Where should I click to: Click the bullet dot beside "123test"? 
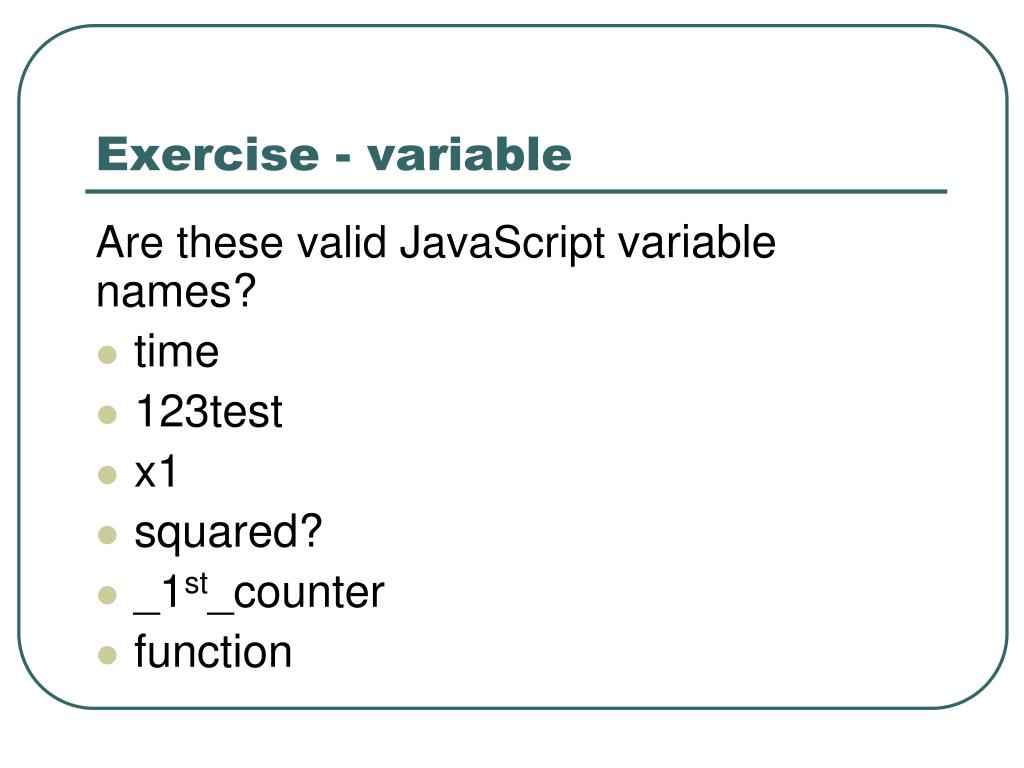tap(108, 414)
